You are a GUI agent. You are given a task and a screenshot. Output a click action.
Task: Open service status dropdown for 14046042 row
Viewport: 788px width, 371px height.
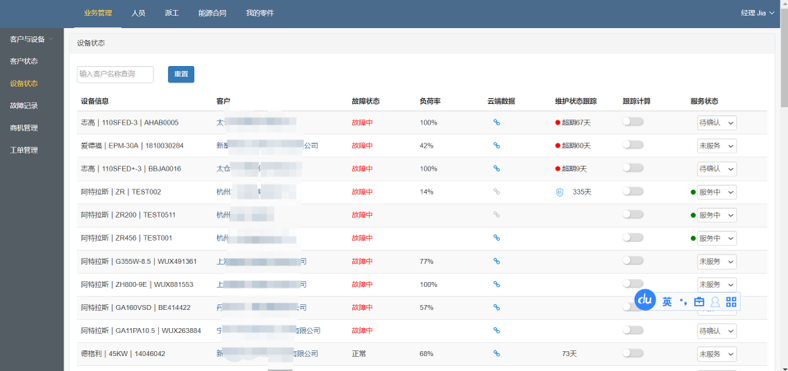click(x=717, y=354)
